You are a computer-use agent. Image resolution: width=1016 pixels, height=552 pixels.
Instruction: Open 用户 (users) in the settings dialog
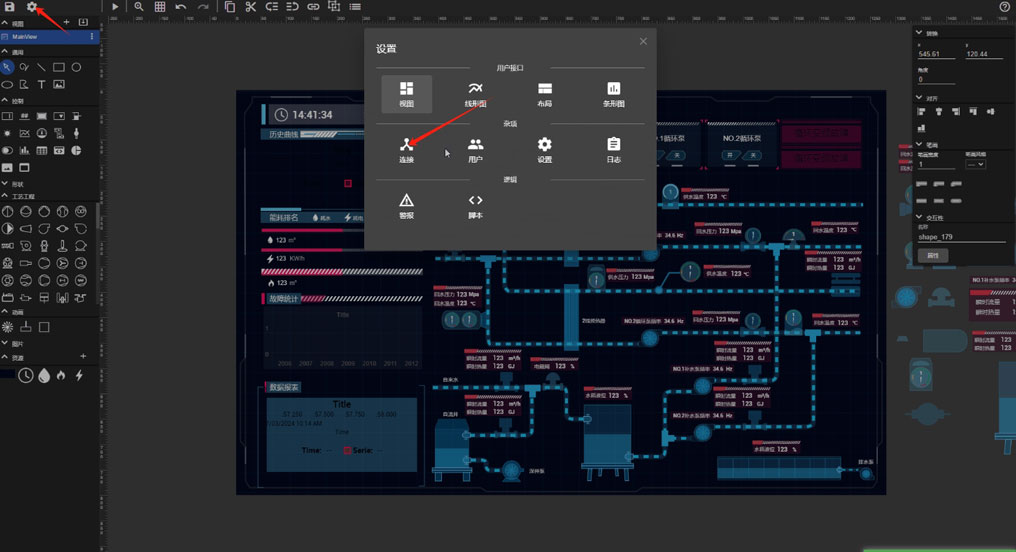click(x=475, y=150)
